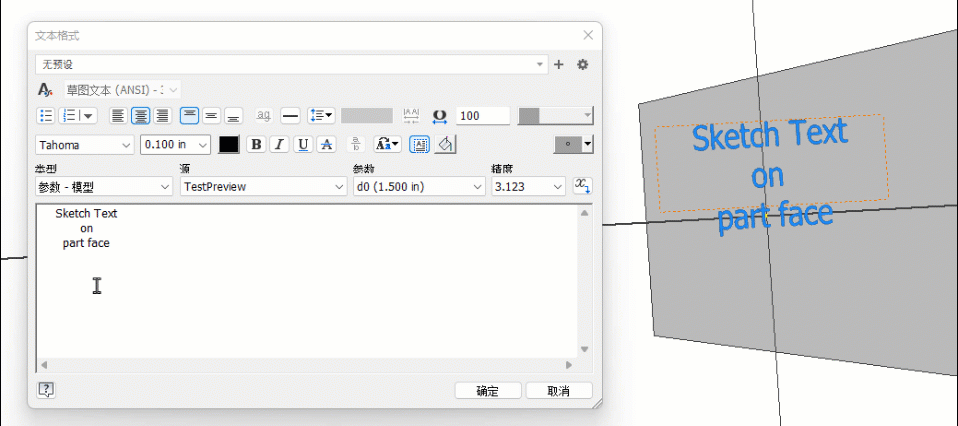Toggle strikethrough formatting

click(x=327, y=145)
